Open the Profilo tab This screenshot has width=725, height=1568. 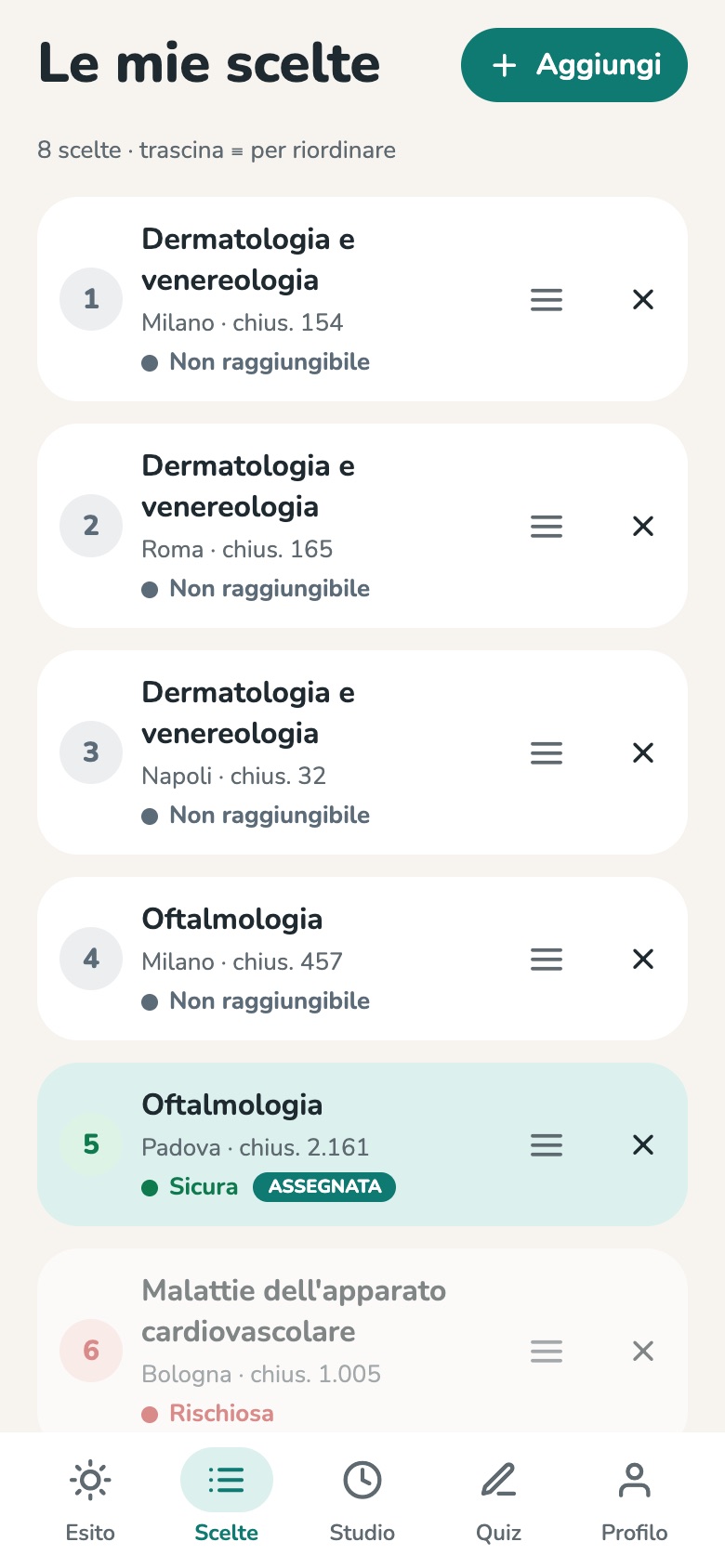[x=635, y=1500]
